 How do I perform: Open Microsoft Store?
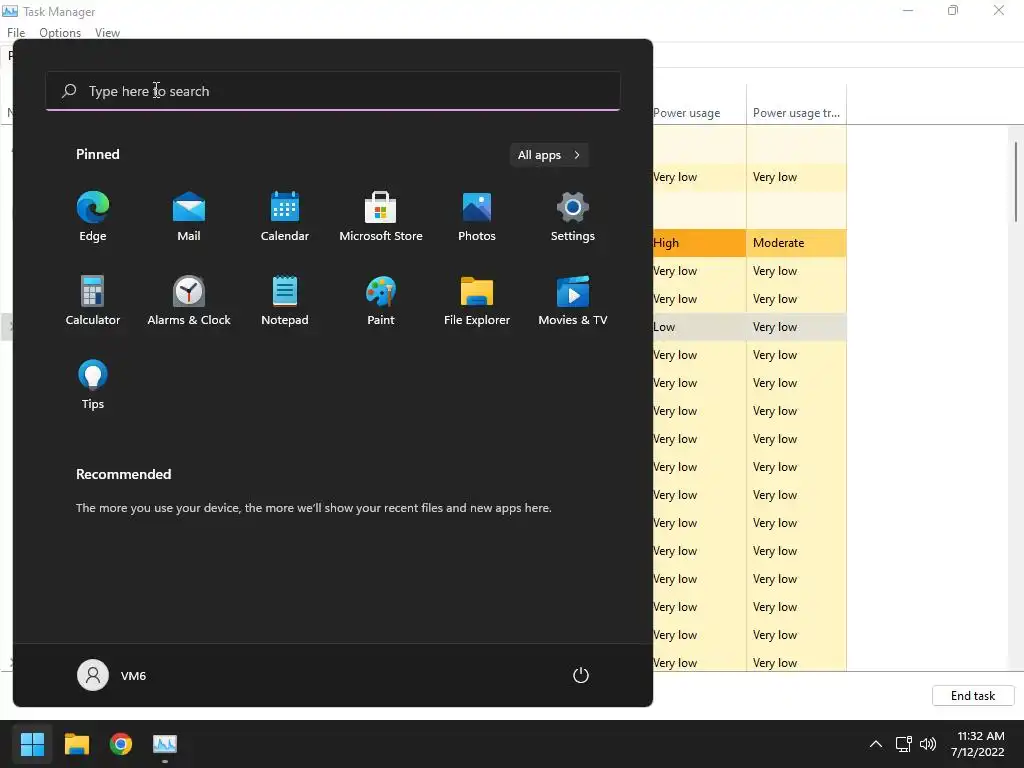[381, 217]
